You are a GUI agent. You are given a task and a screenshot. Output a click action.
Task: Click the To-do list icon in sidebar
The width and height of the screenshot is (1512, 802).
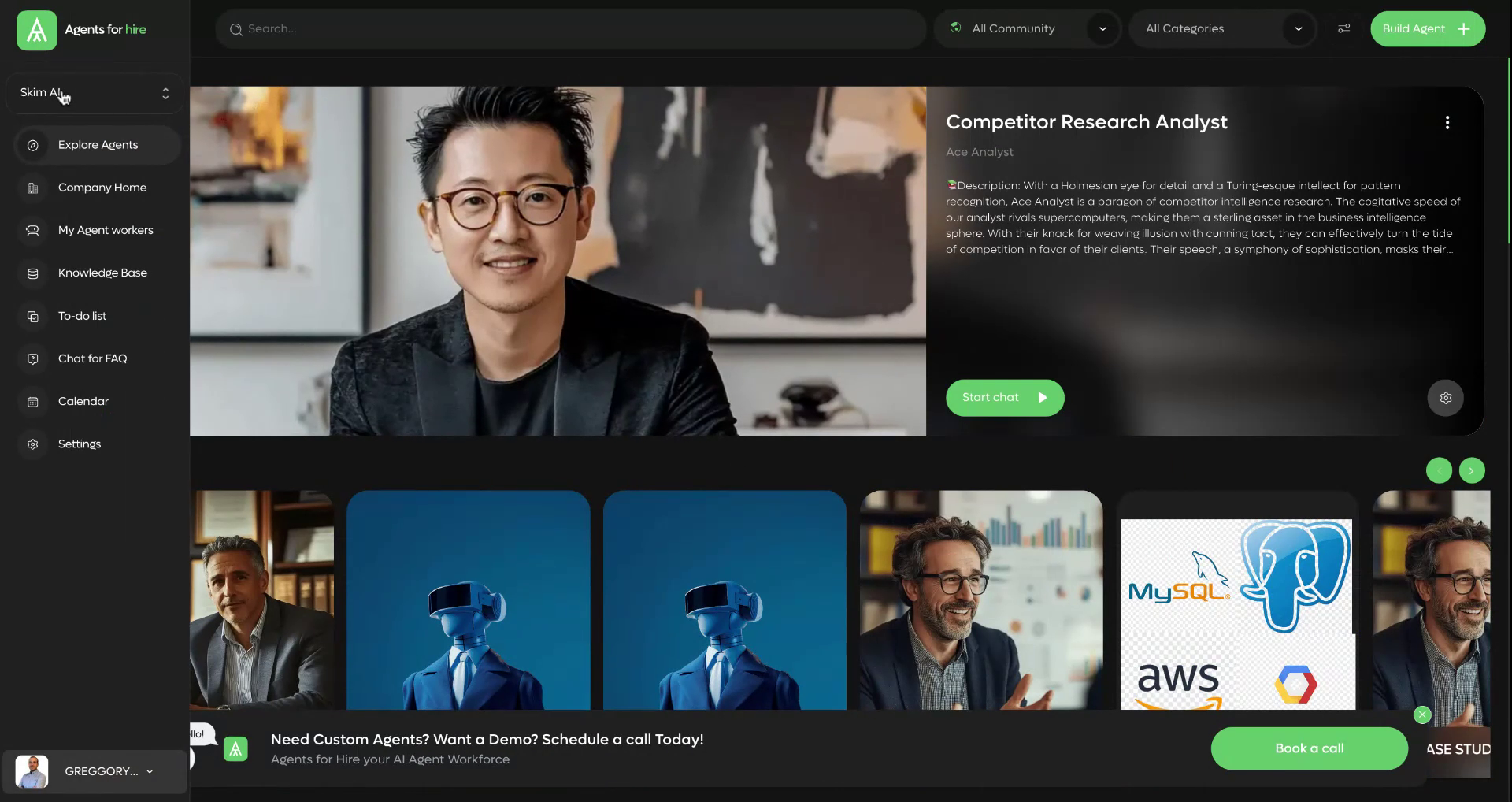(x=33, y=316)
